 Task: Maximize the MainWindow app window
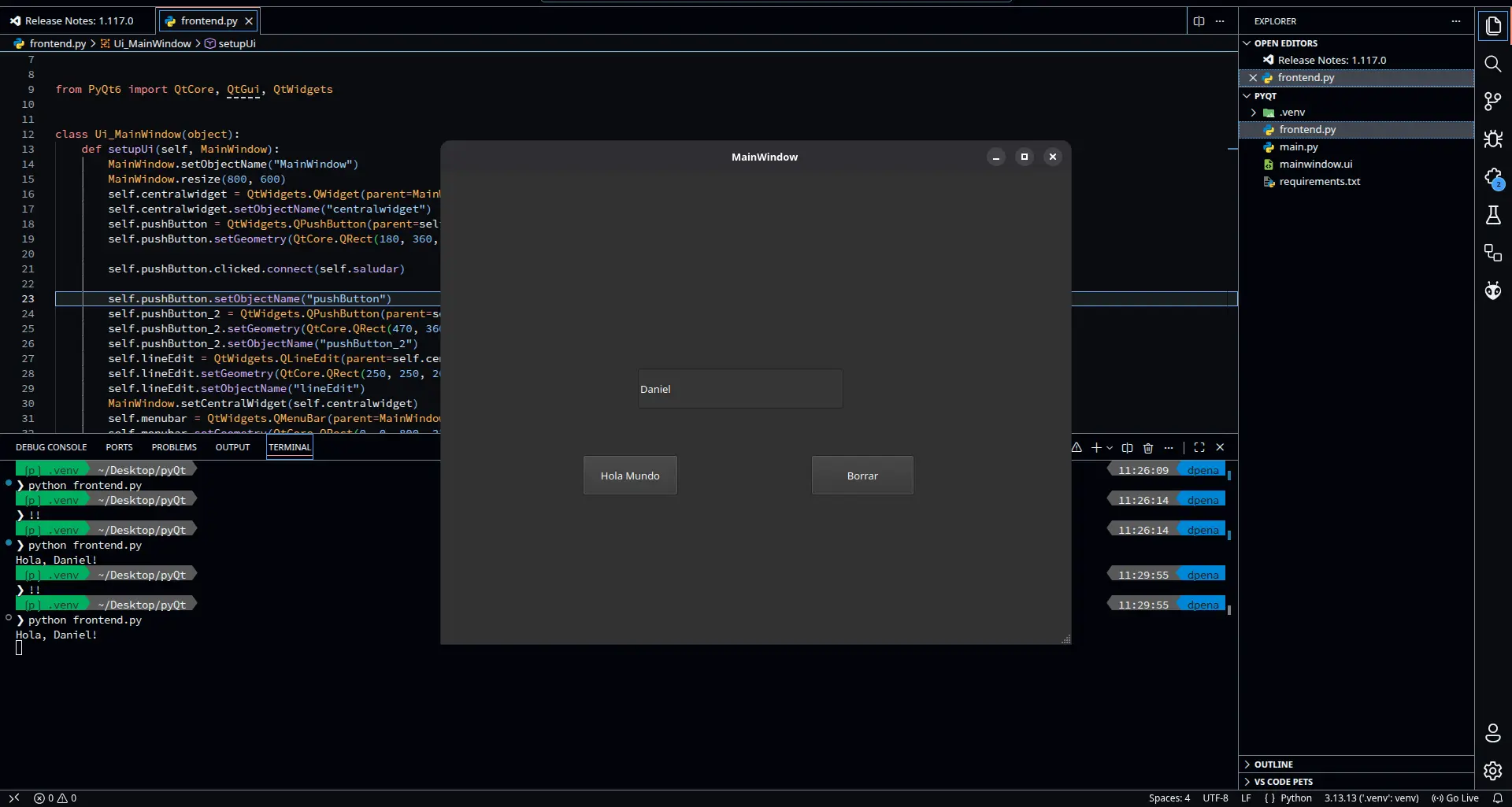pos(1025,157)
